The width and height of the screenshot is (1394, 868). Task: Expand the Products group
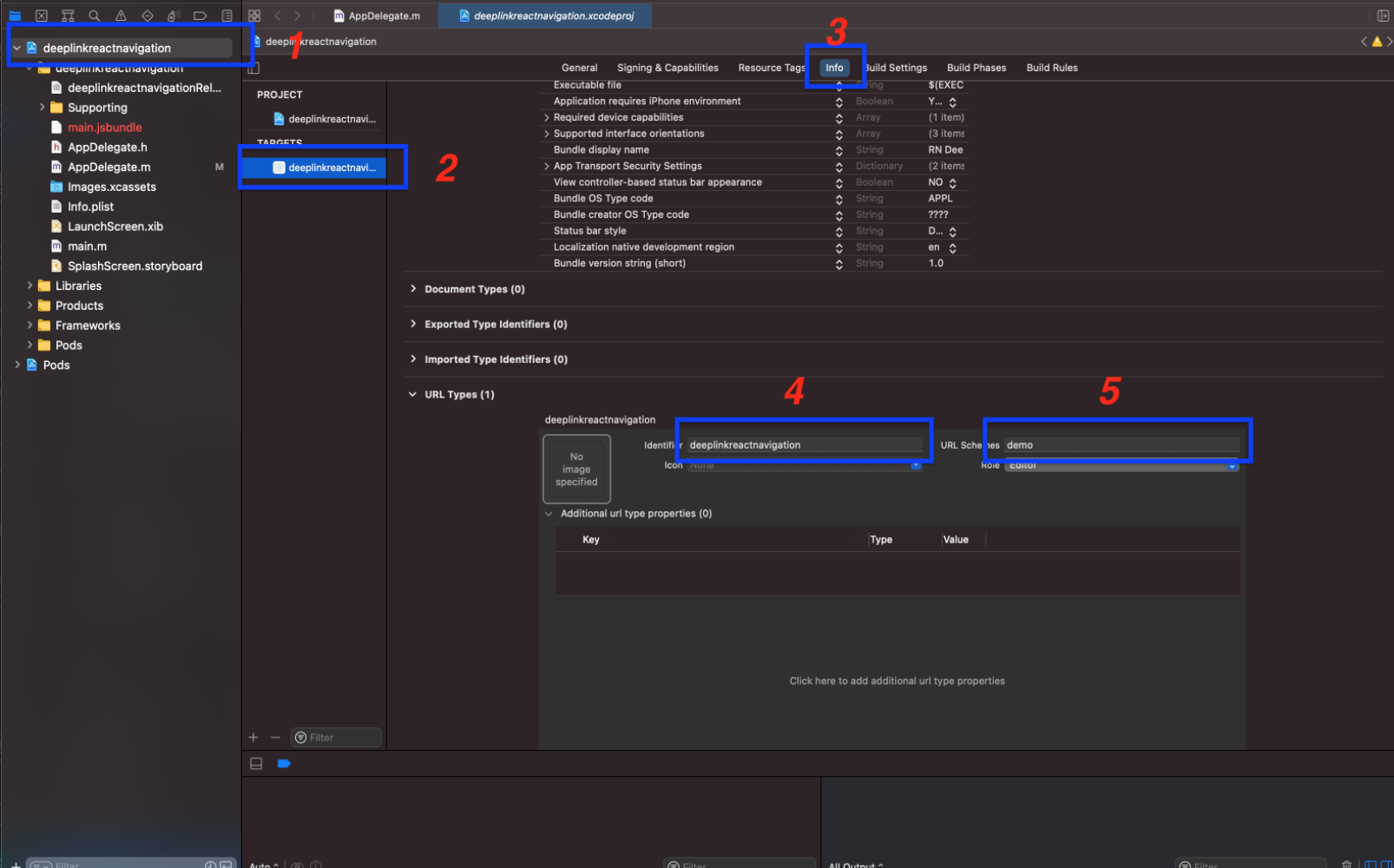[x=30, y=306]
